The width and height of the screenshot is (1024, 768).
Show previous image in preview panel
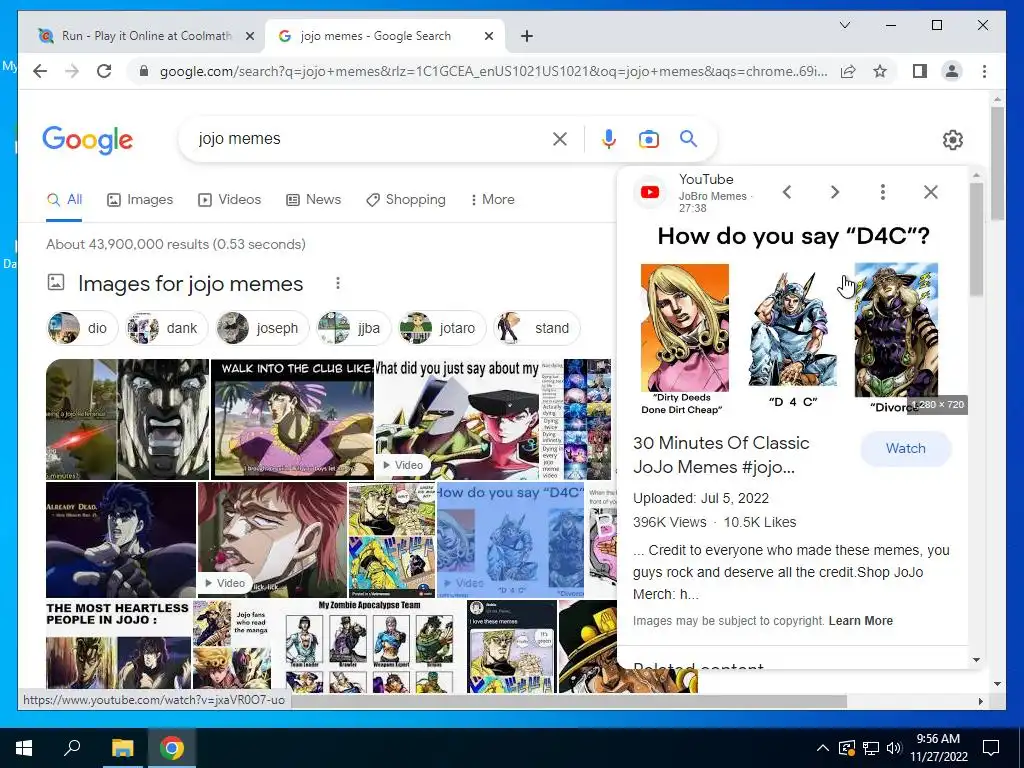[787, 192]
